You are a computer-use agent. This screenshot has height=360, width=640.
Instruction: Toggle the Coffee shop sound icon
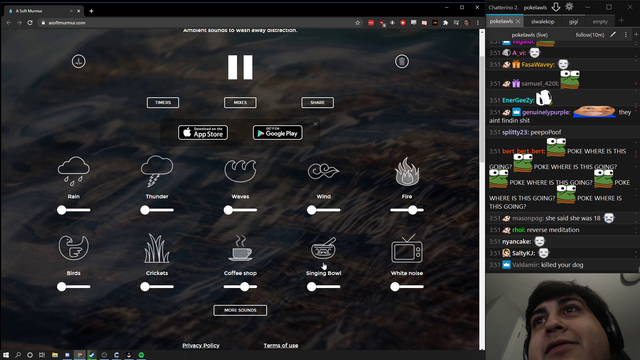tap(240, 248)
